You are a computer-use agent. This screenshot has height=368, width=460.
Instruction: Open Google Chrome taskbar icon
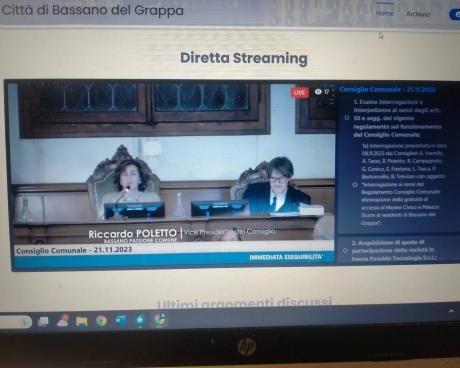point(101,321)
